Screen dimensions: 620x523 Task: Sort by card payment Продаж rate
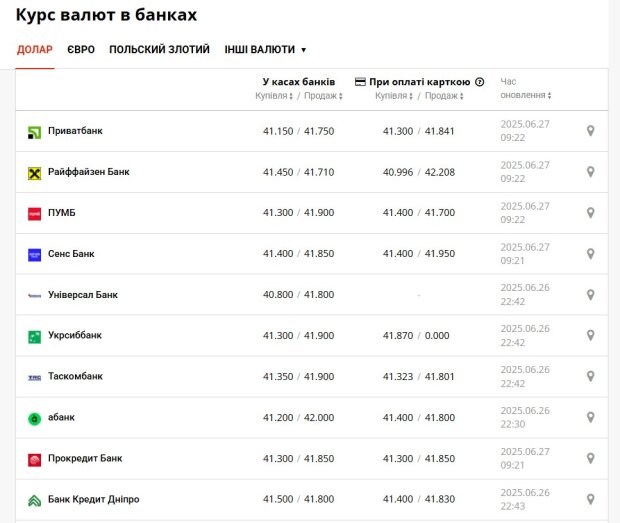point(444,96)
